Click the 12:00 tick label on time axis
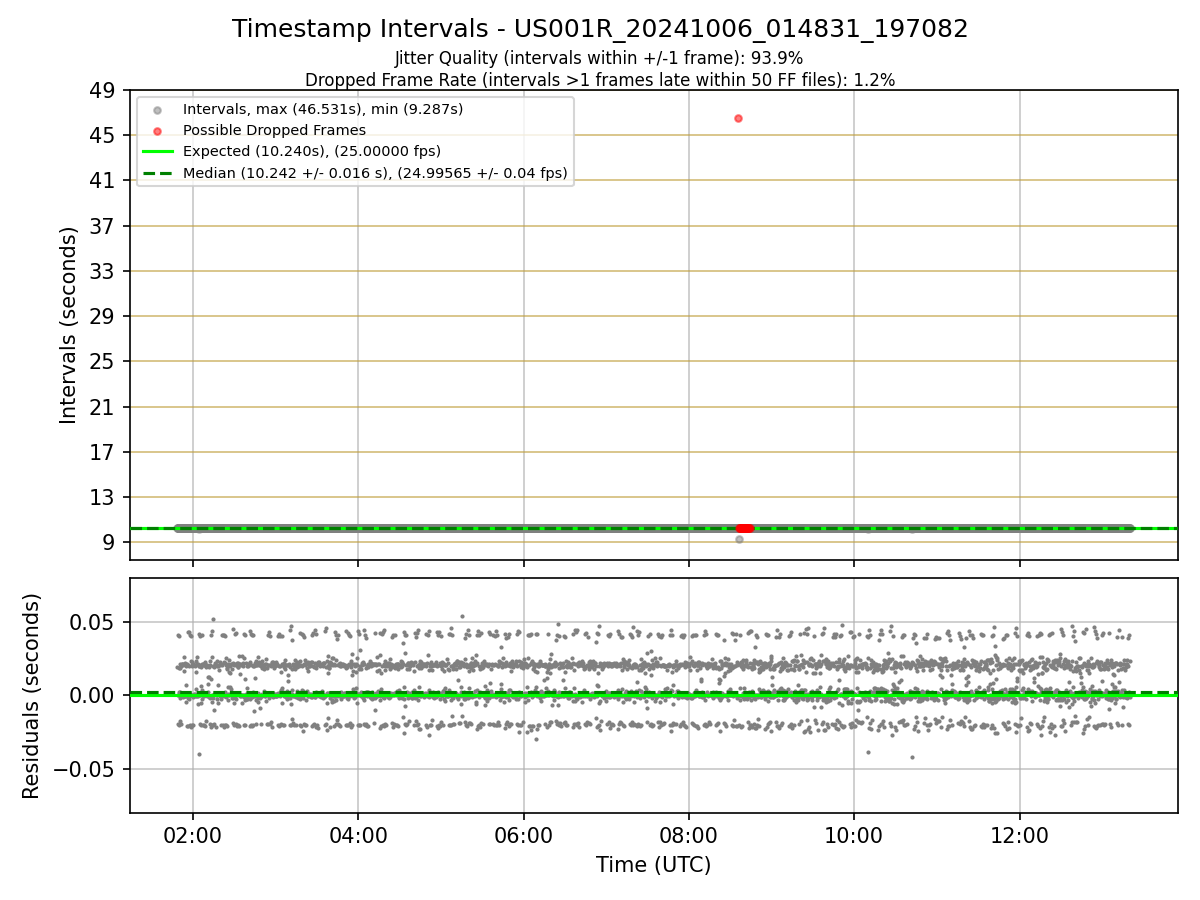This screenshot has width=1200, height=900. pyautogui.click(x=1019, y=833)
